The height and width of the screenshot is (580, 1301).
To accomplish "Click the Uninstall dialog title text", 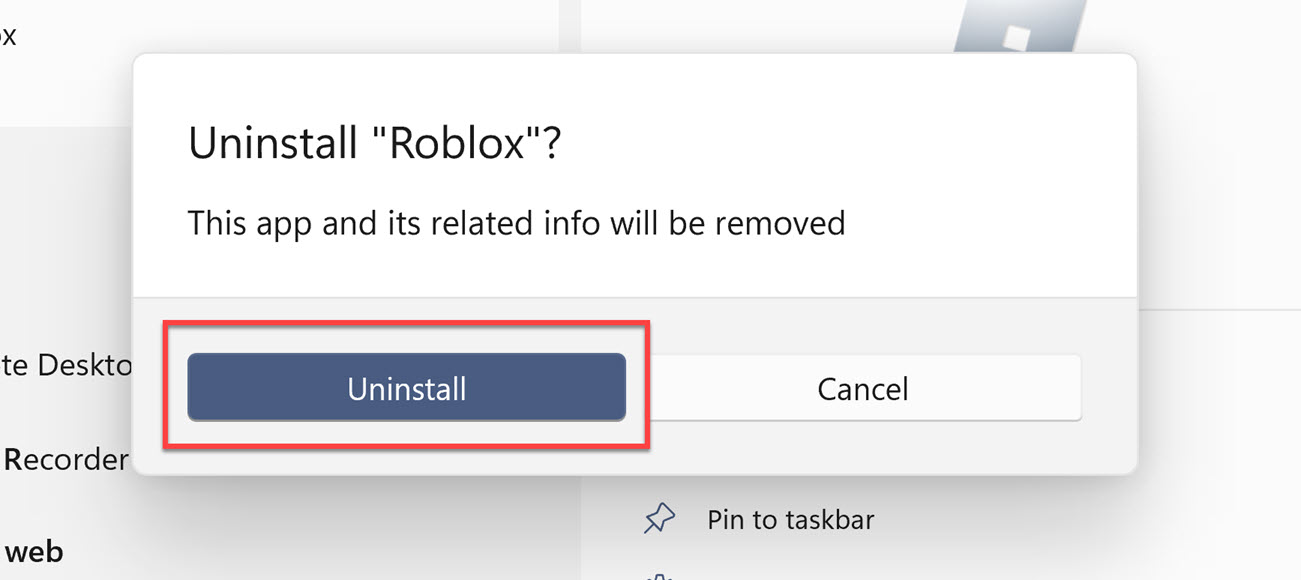I will (374, 141).
